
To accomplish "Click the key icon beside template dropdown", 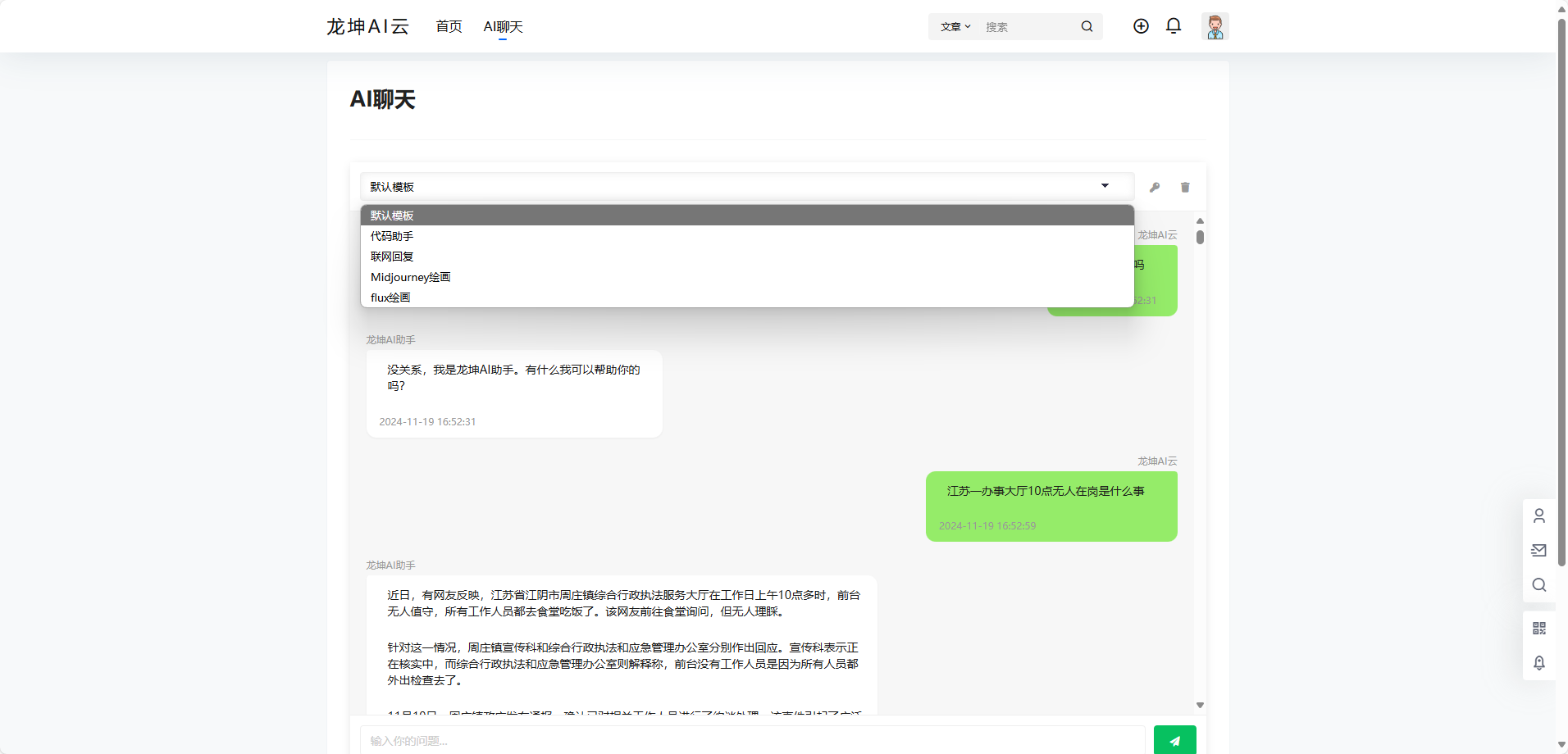I will coord(1155,187).
